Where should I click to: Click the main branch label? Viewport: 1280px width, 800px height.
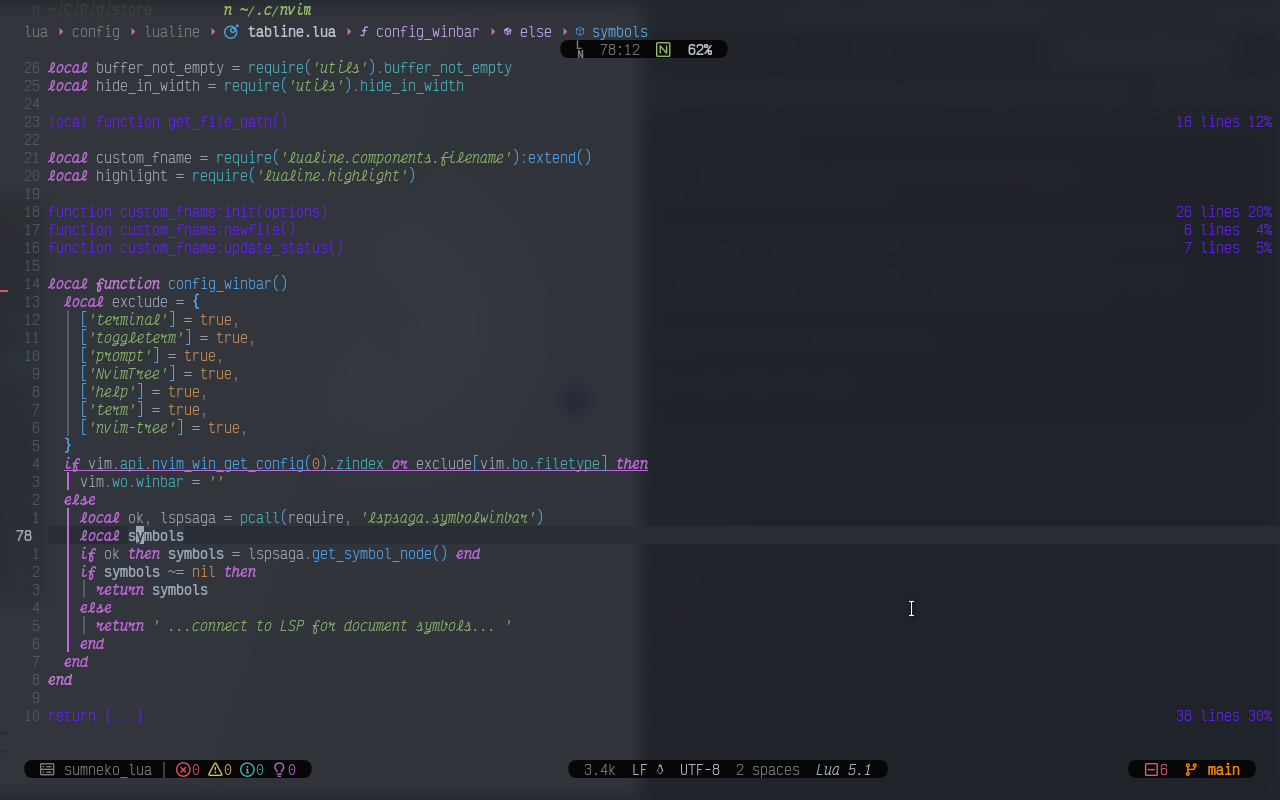coord(1222,769)
